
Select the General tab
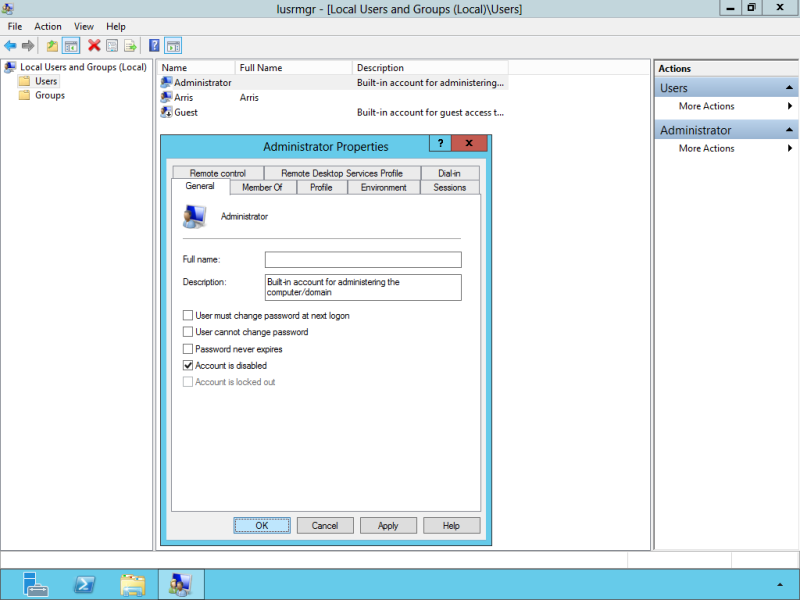pos(200,186)
